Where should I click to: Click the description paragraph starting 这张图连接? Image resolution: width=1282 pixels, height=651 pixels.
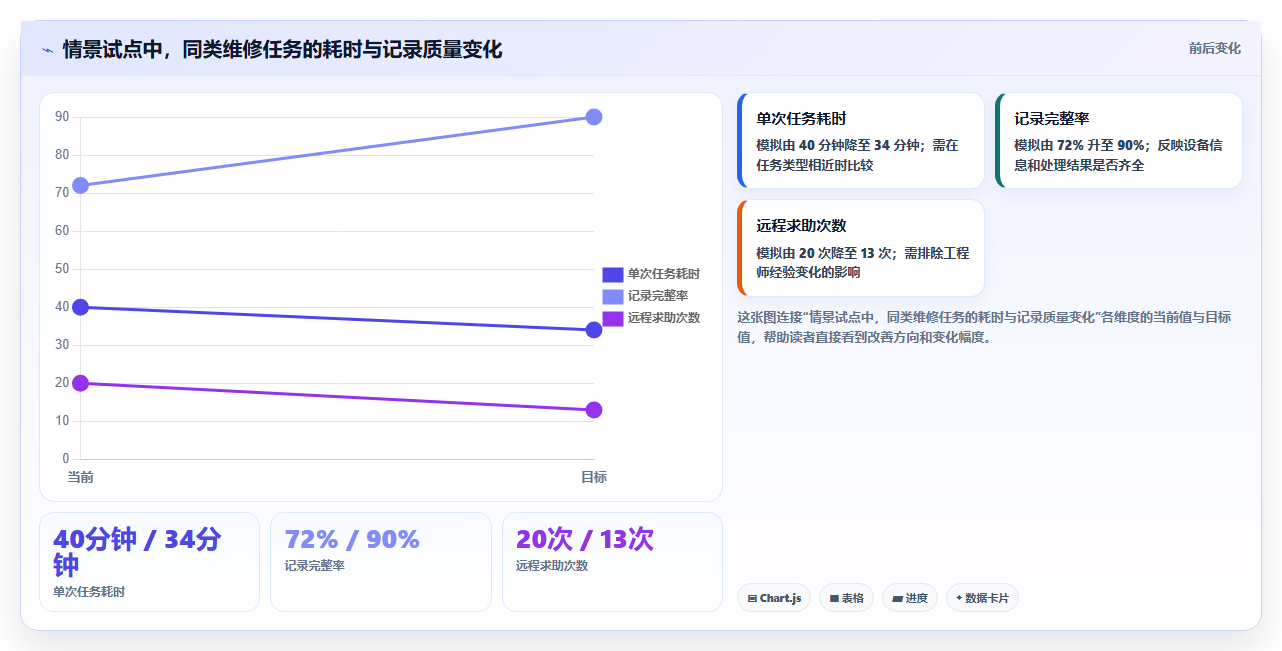tap(984, 327)
